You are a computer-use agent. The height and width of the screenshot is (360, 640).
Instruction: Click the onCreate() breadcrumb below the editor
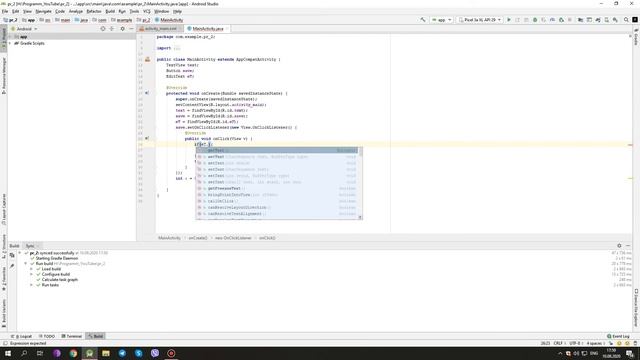click(198, 238)
